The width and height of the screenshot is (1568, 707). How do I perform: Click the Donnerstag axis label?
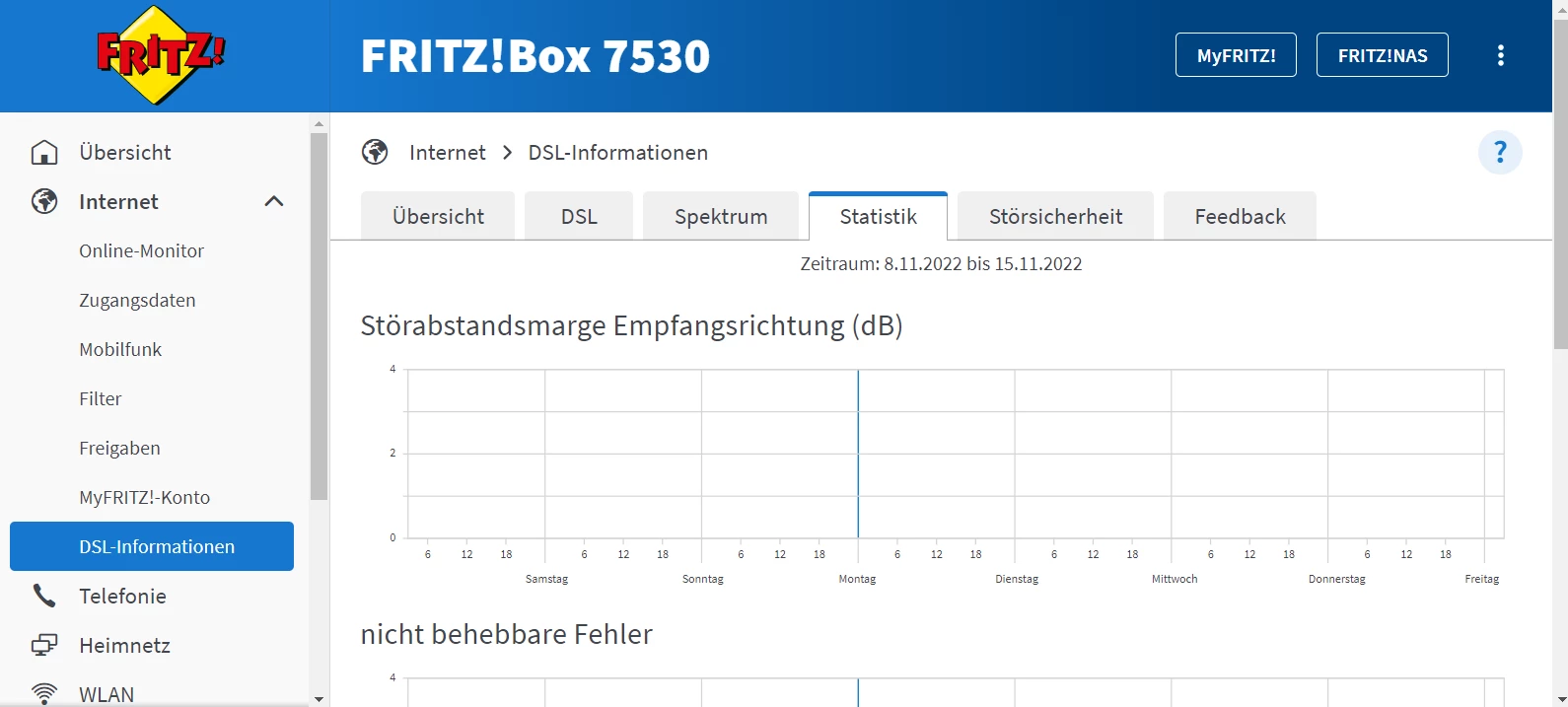click(1336, 579)
